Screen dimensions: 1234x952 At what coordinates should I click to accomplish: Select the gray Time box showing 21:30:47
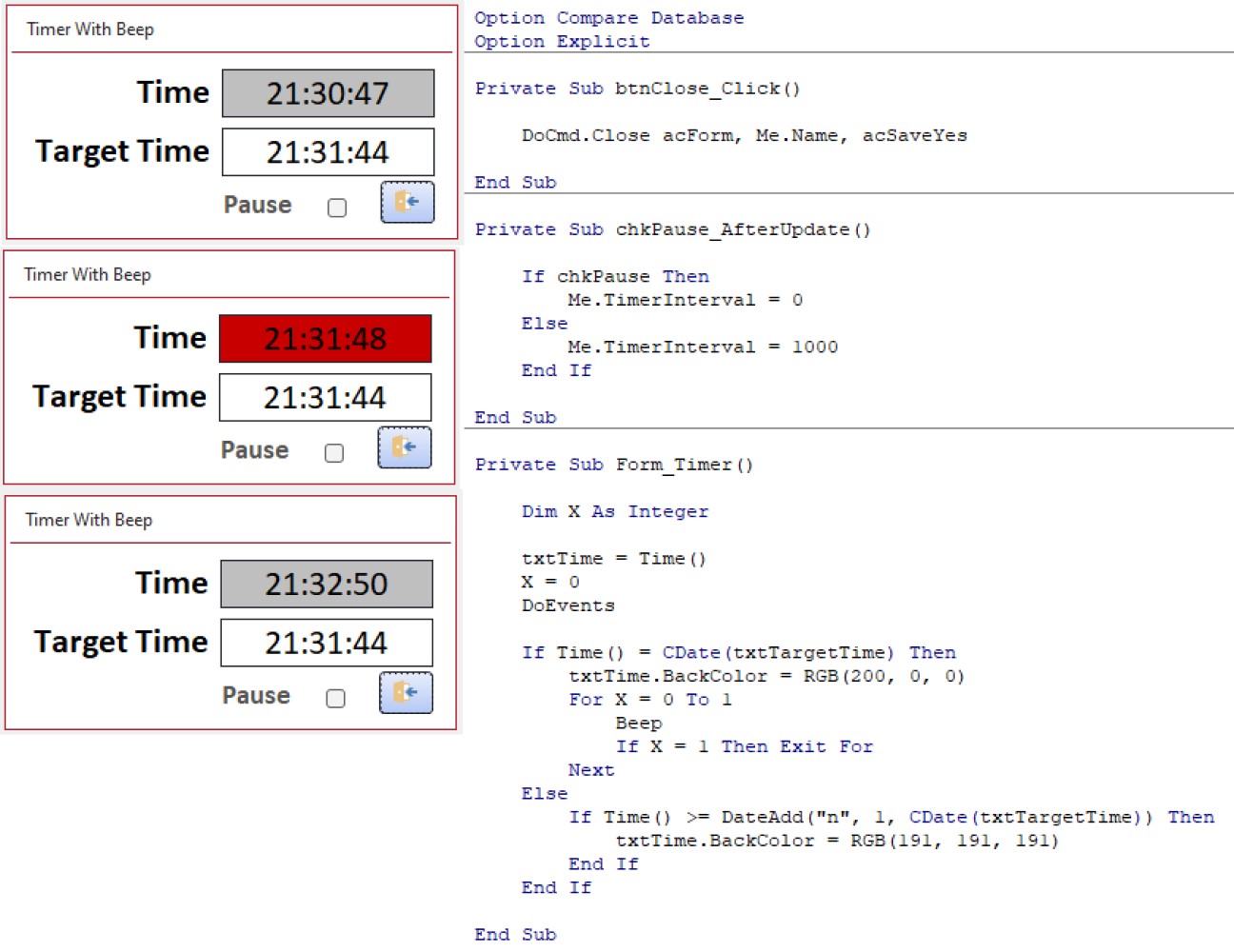coord(328,93)
